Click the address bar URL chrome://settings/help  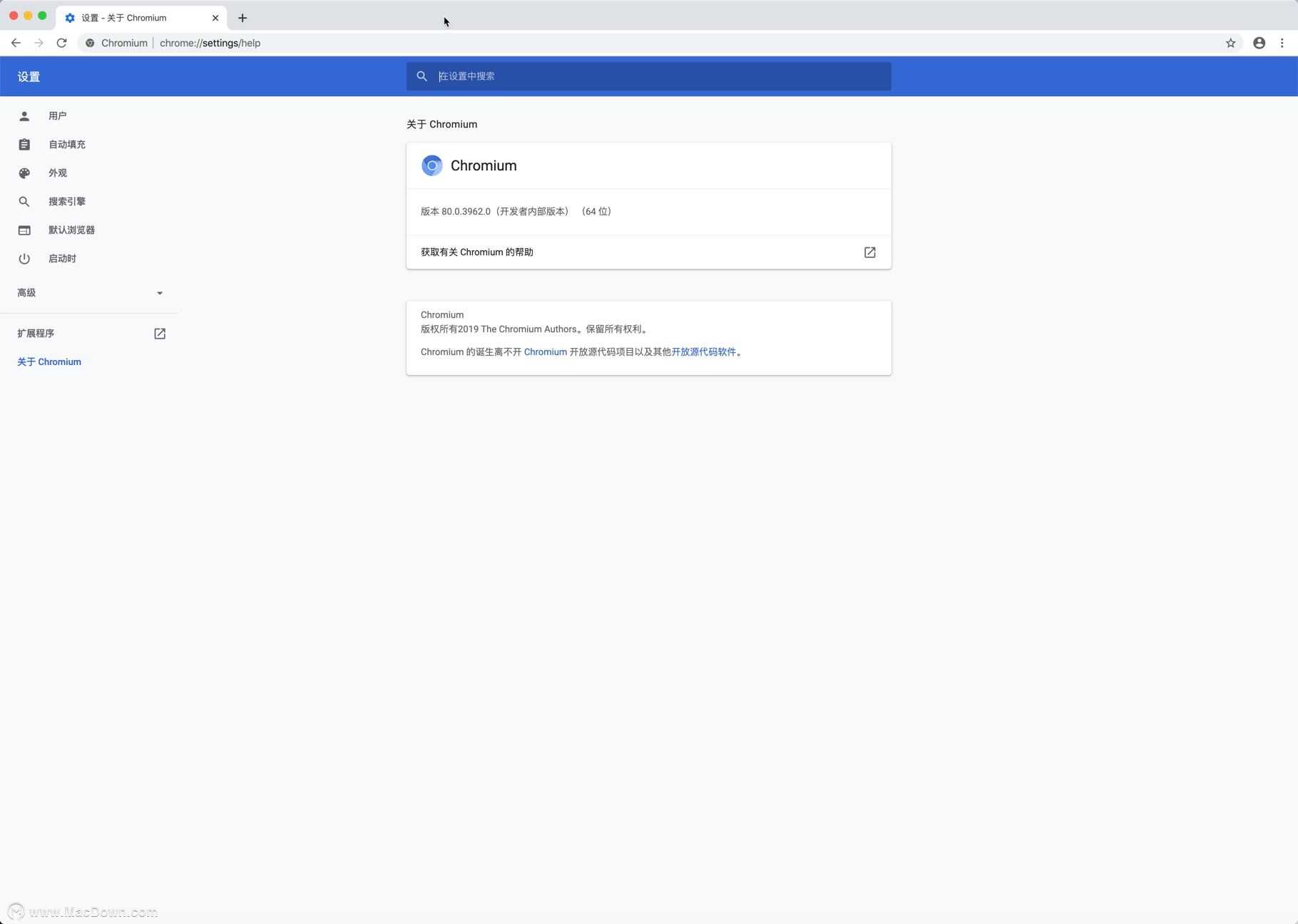tap(210, 43)
